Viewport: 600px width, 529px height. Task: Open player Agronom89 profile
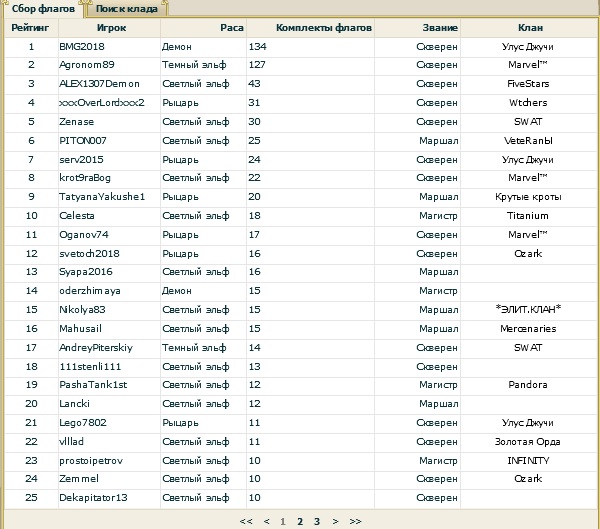tap(86, 65)
